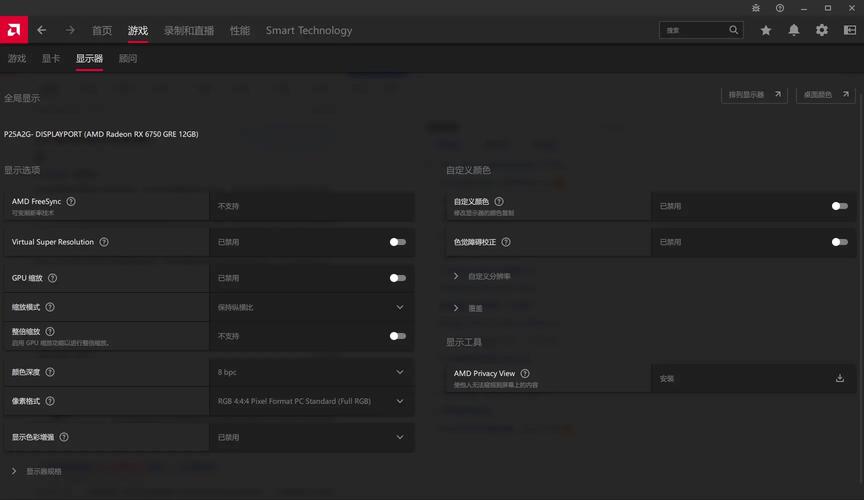The height and width of the screenshot is (500, 864).
Task: Select the top 游戏 main tab
Action: [138, 30]
